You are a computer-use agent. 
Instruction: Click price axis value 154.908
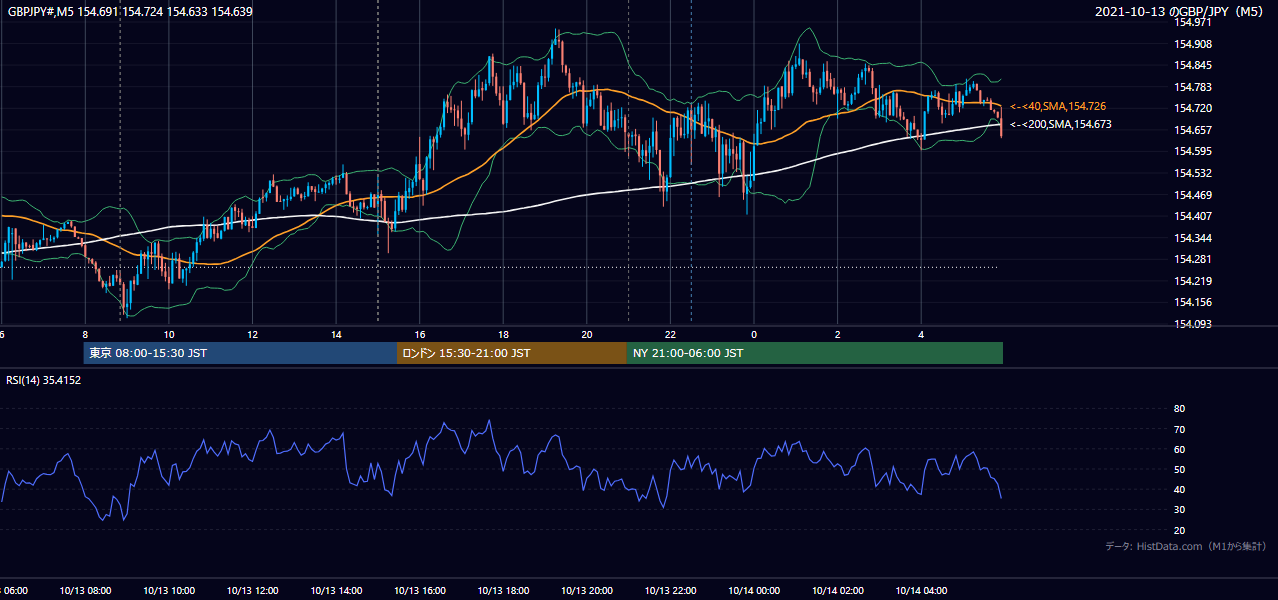point(1192,44)
